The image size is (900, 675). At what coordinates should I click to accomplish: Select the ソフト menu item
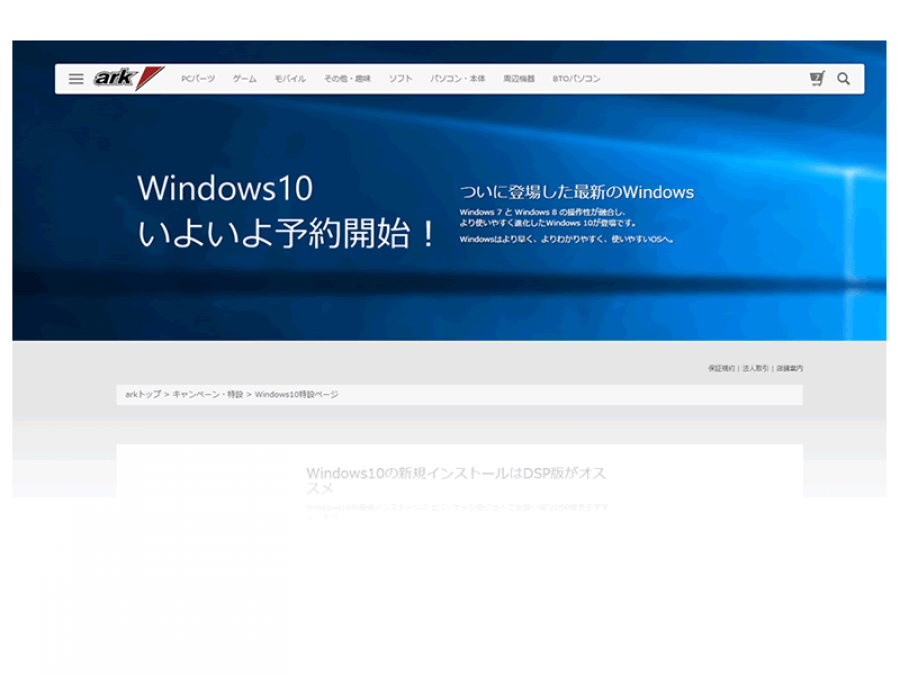coord(401,79)
